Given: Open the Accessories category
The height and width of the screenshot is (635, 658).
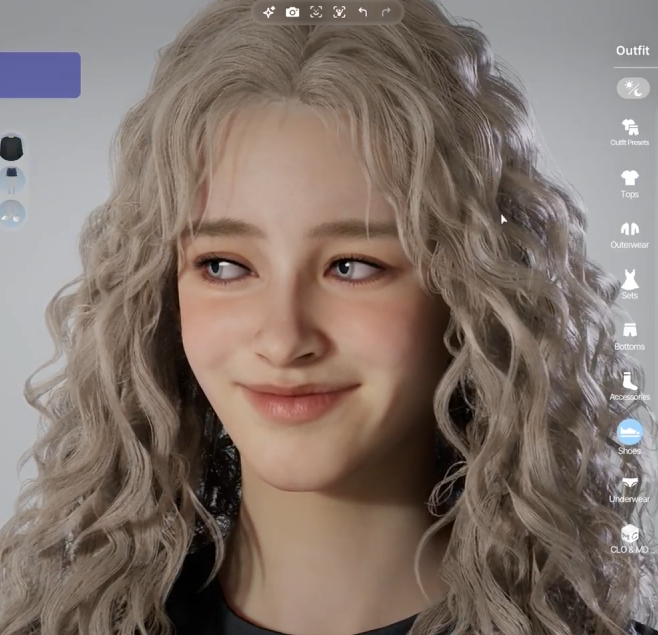Looking at the screenshot, I should pos(629,386).
